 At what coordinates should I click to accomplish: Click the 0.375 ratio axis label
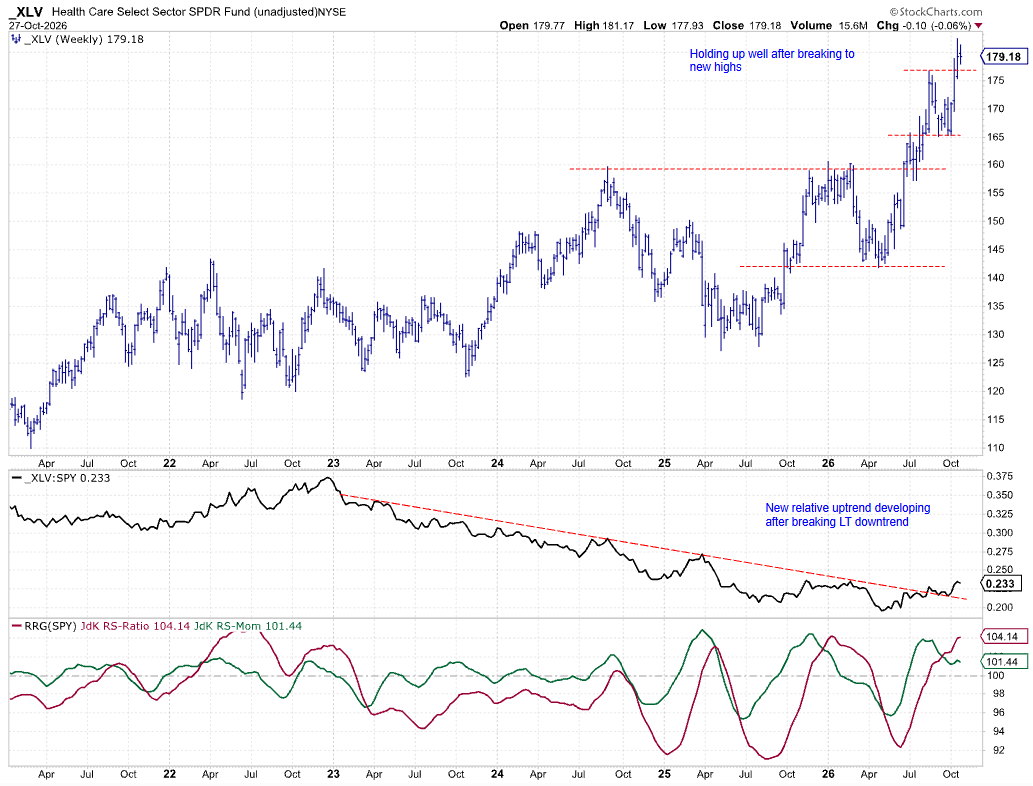(x=999, y=476)
